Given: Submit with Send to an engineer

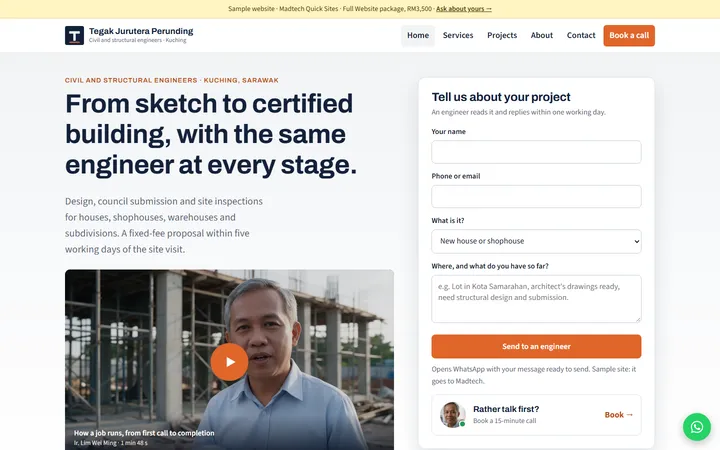Looking at the screenshot, I should [x=536, y=346].
